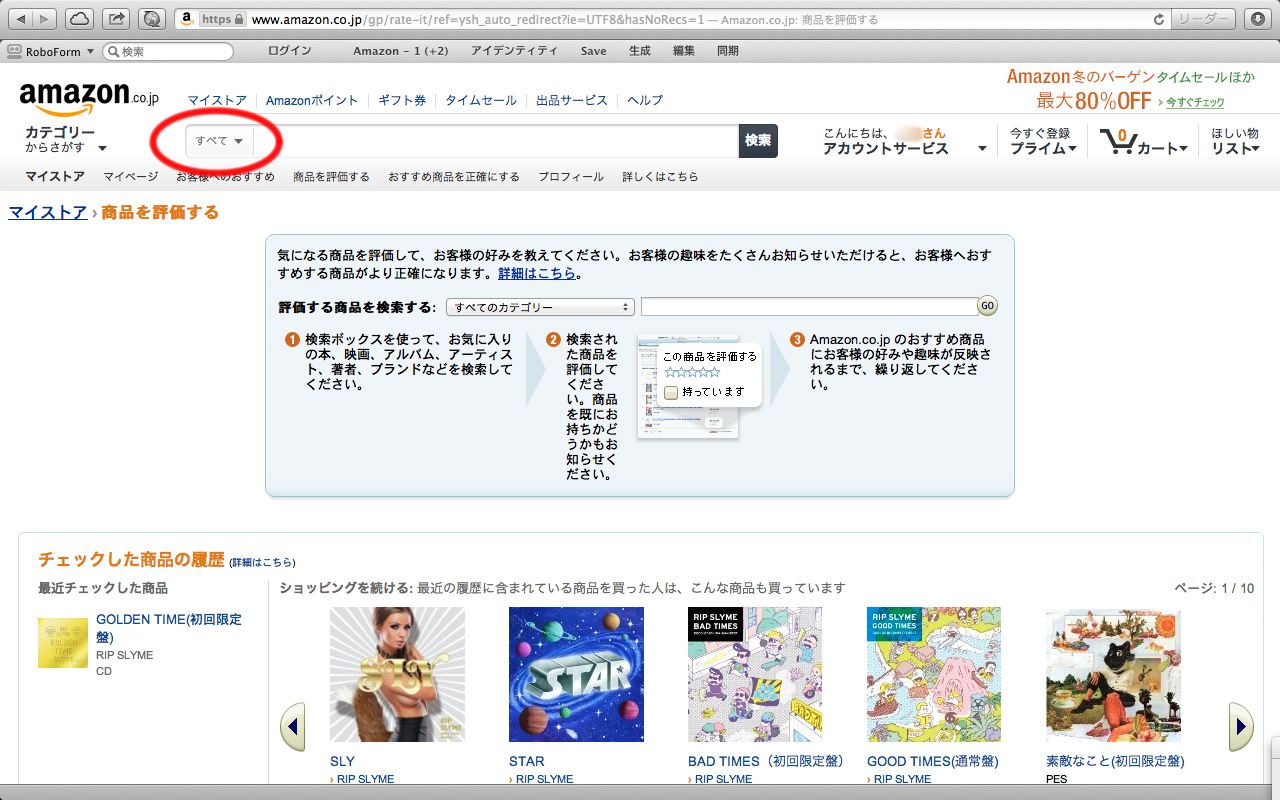Screen dimensions: 1280x800
Task: Select 詳しくはこちら tab
Action: pyautogui.click(x=660, y=177)
